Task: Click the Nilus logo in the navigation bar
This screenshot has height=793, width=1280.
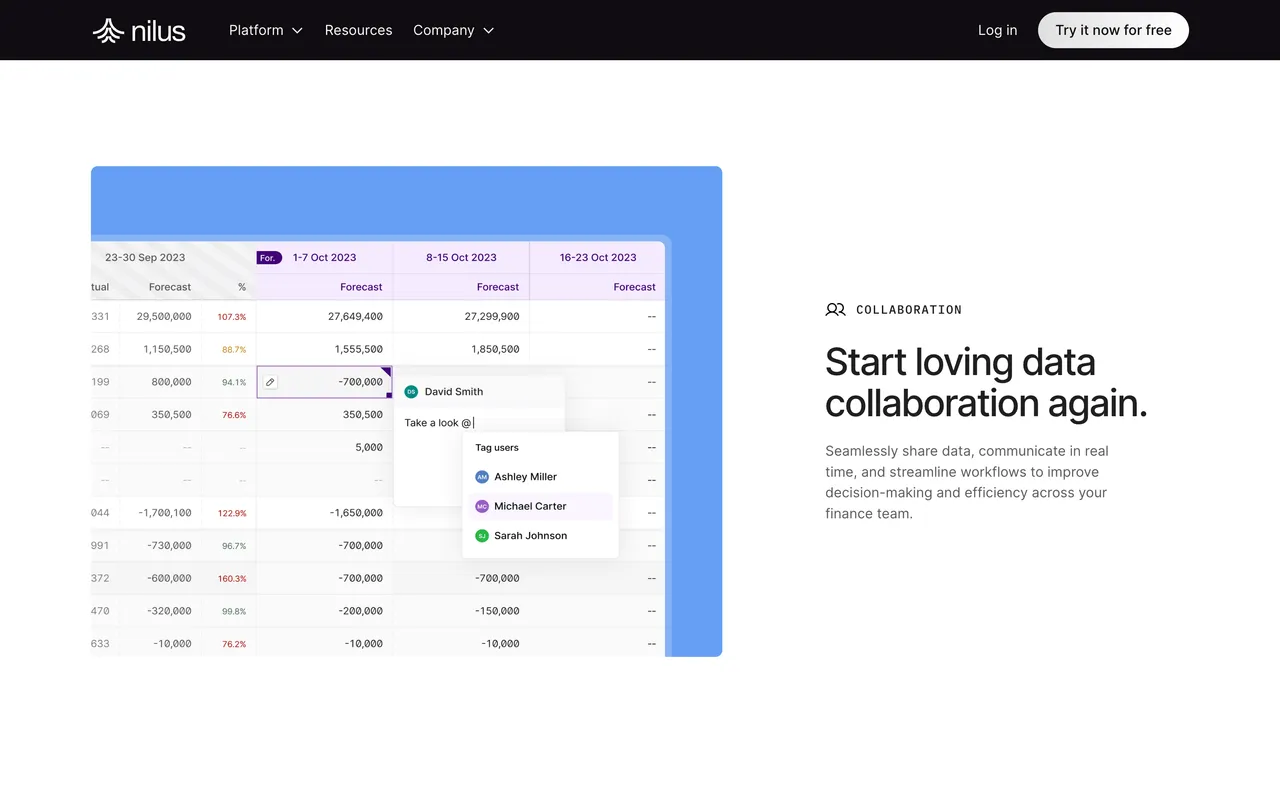Action: pyautogui.click(x=138, y=30)
